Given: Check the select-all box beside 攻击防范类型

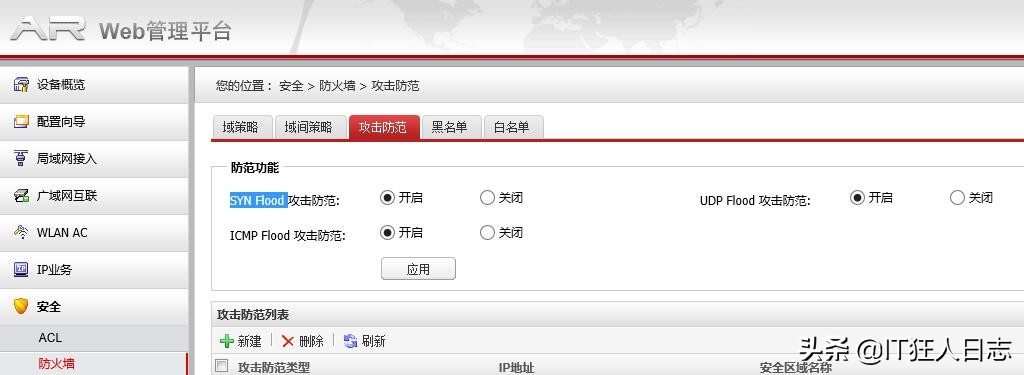Looking at the screenshot, I should (x=222, y=366).
